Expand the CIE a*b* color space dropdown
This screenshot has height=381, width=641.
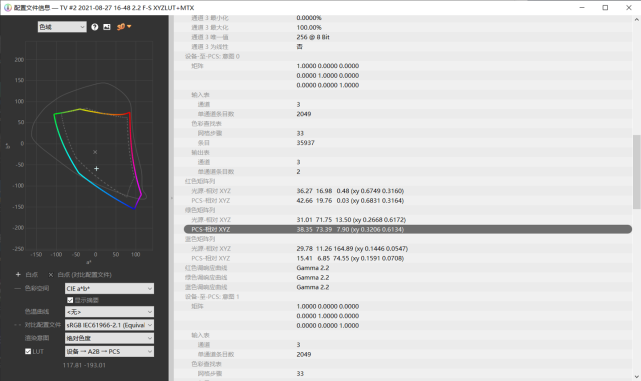coord(110,289)
